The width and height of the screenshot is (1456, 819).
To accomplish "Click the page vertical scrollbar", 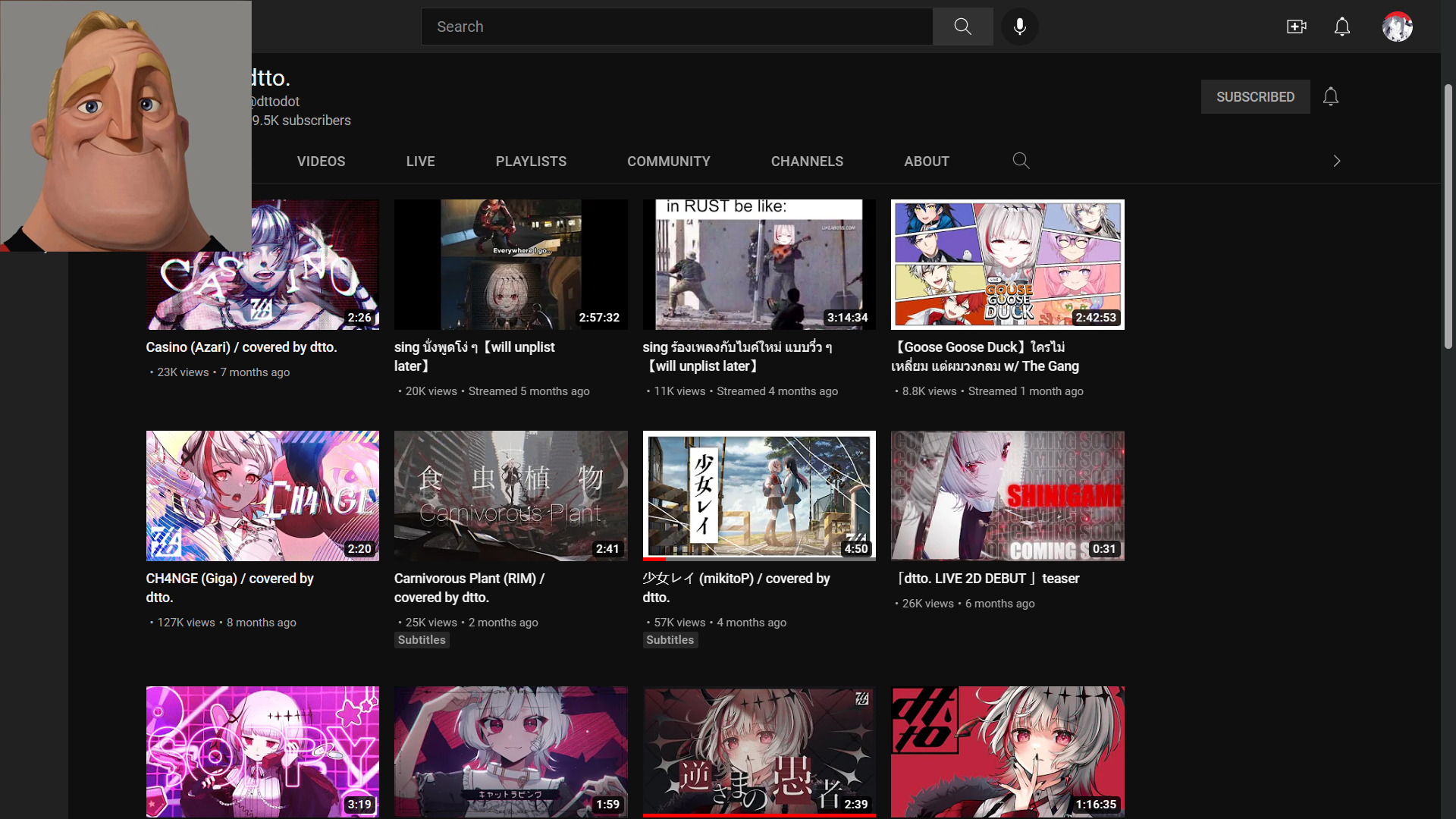I will [1448, 216].
